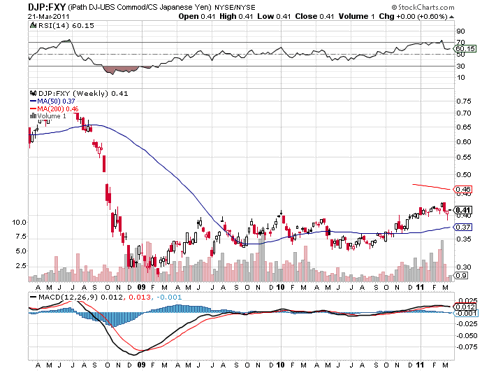Click the red line swatch before MA(200)
Screen dimensions: 489x371
(33, 109)
